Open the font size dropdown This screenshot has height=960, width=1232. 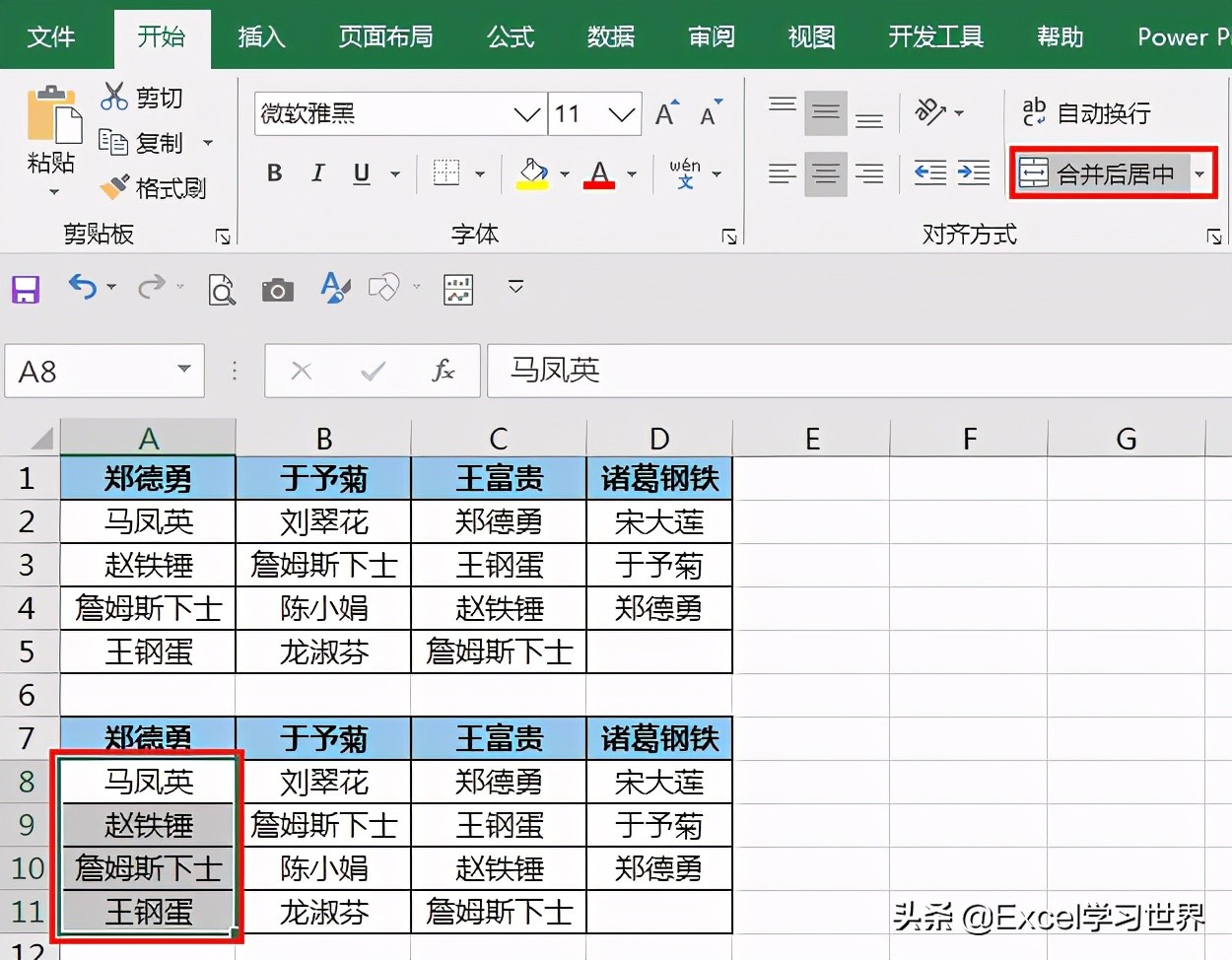pos(622,114)
